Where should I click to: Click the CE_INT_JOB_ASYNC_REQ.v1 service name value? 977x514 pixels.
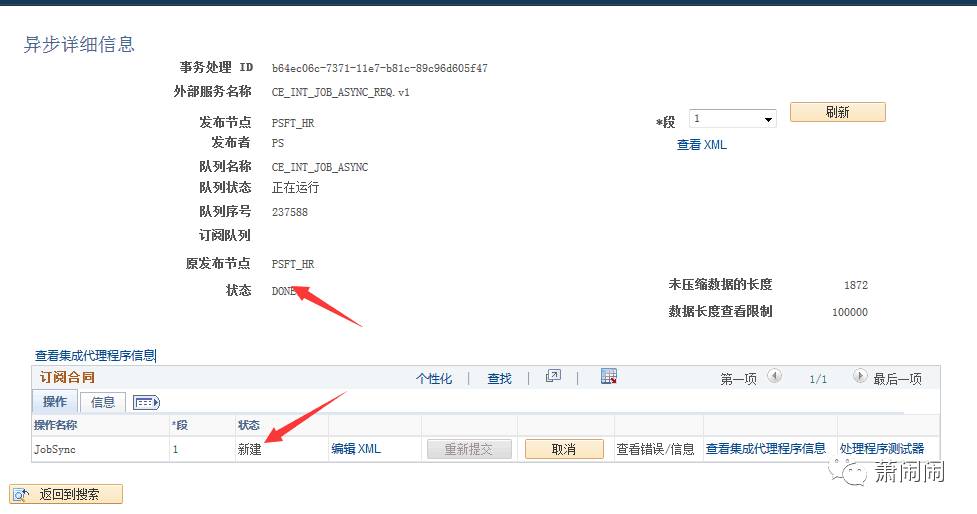tap(340, 92)
